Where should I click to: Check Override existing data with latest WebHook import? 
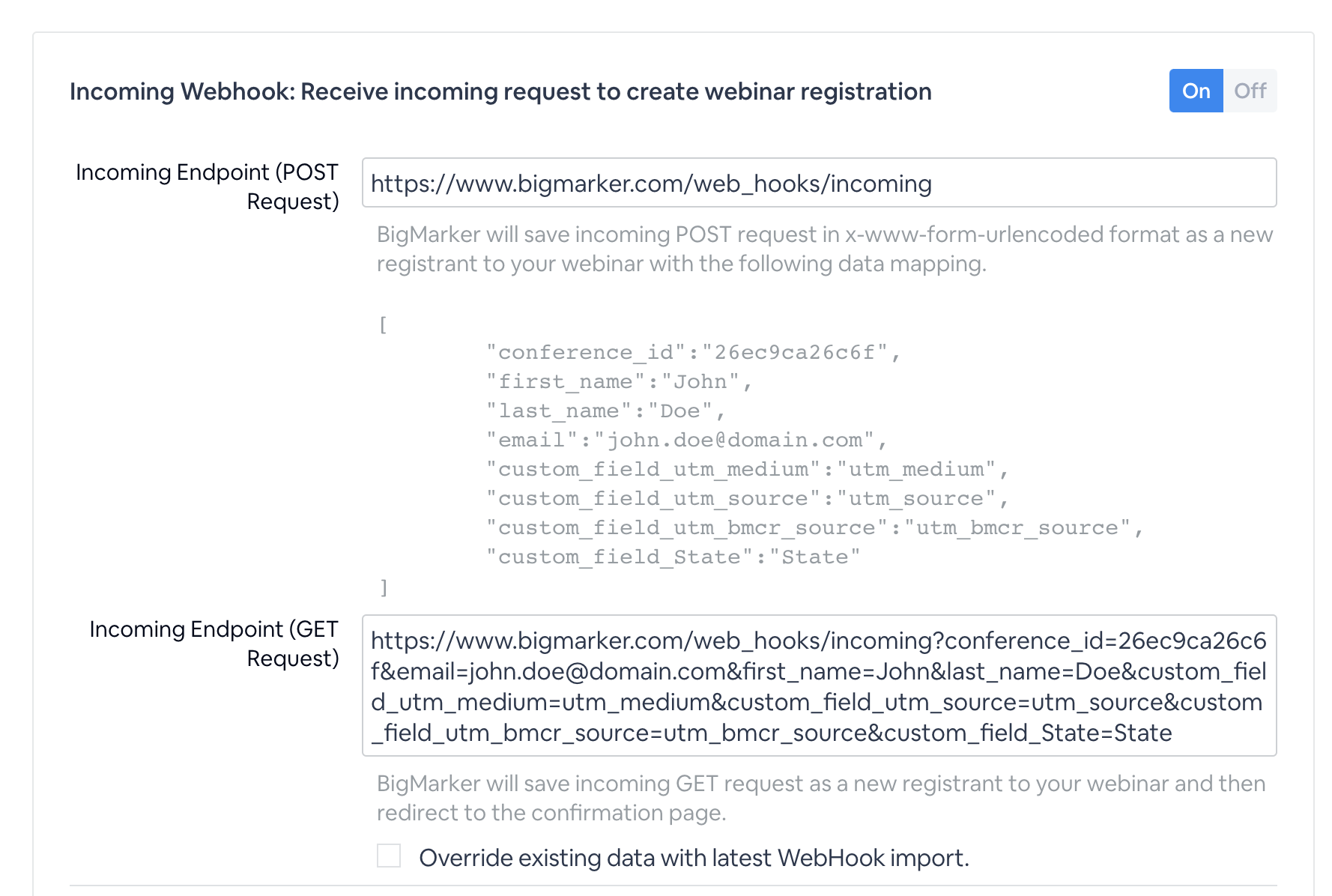coord(388,856)
